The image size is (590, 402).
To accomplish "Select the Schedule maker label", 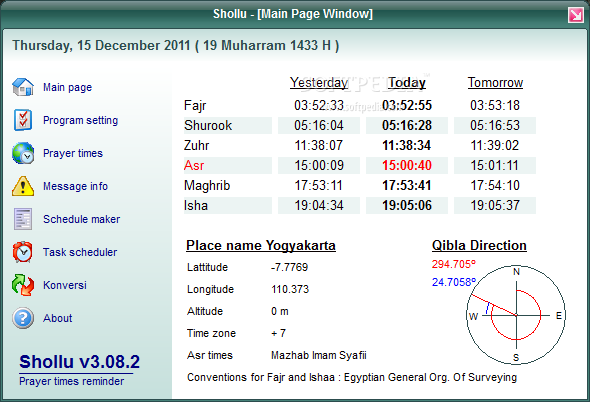I will pyautogui.click(x=82, y=219).
